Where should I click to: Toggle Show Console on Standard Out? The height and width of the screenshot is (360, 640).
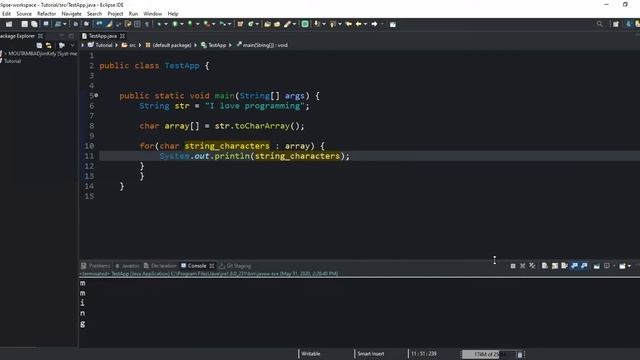(574, 266)
